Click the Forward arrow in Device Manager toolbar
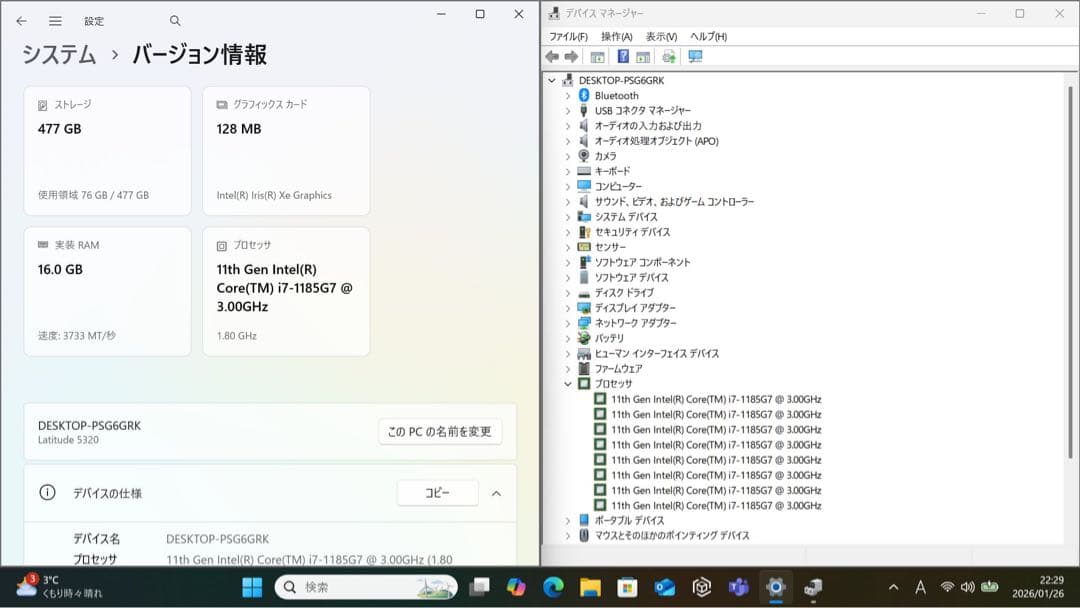The image size is (1080, 608). pyautogui.click(x=569, y=56)
